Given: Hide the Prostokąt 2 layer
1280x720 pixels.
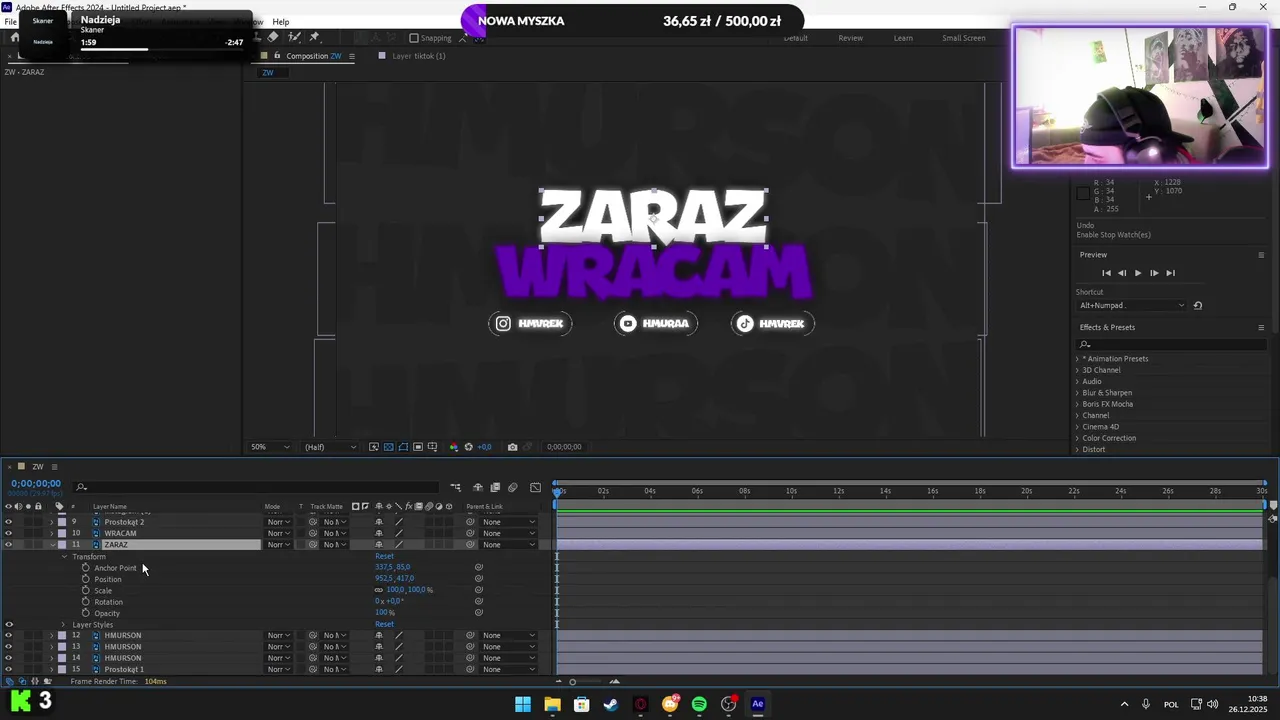Looking at the screenshot, I should (9, 522).
